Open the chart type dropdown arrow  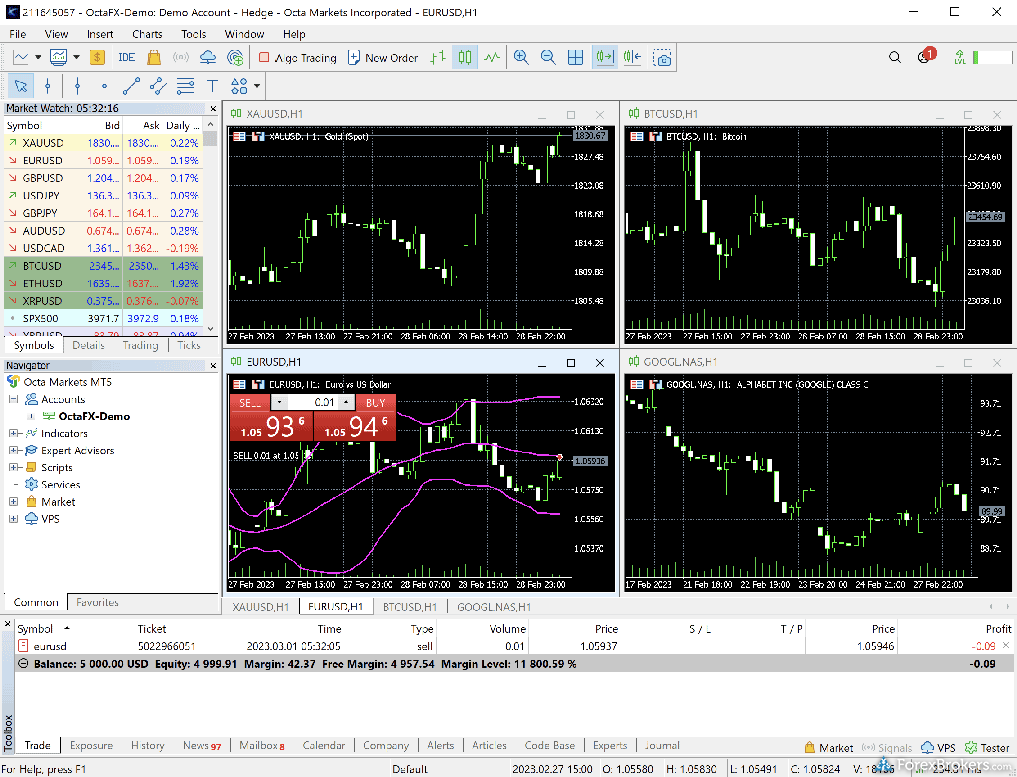[x=38, y=58]
